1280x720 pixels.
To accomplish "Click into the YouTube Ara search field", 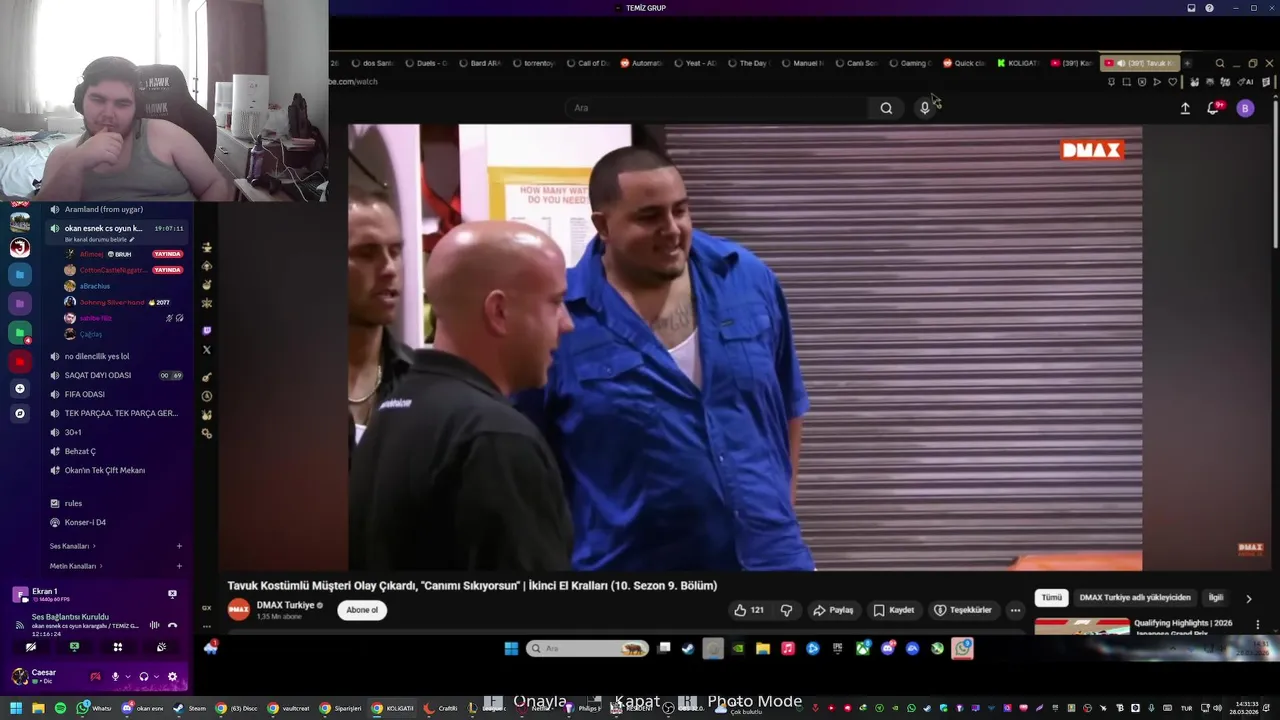I will point(715,108).
